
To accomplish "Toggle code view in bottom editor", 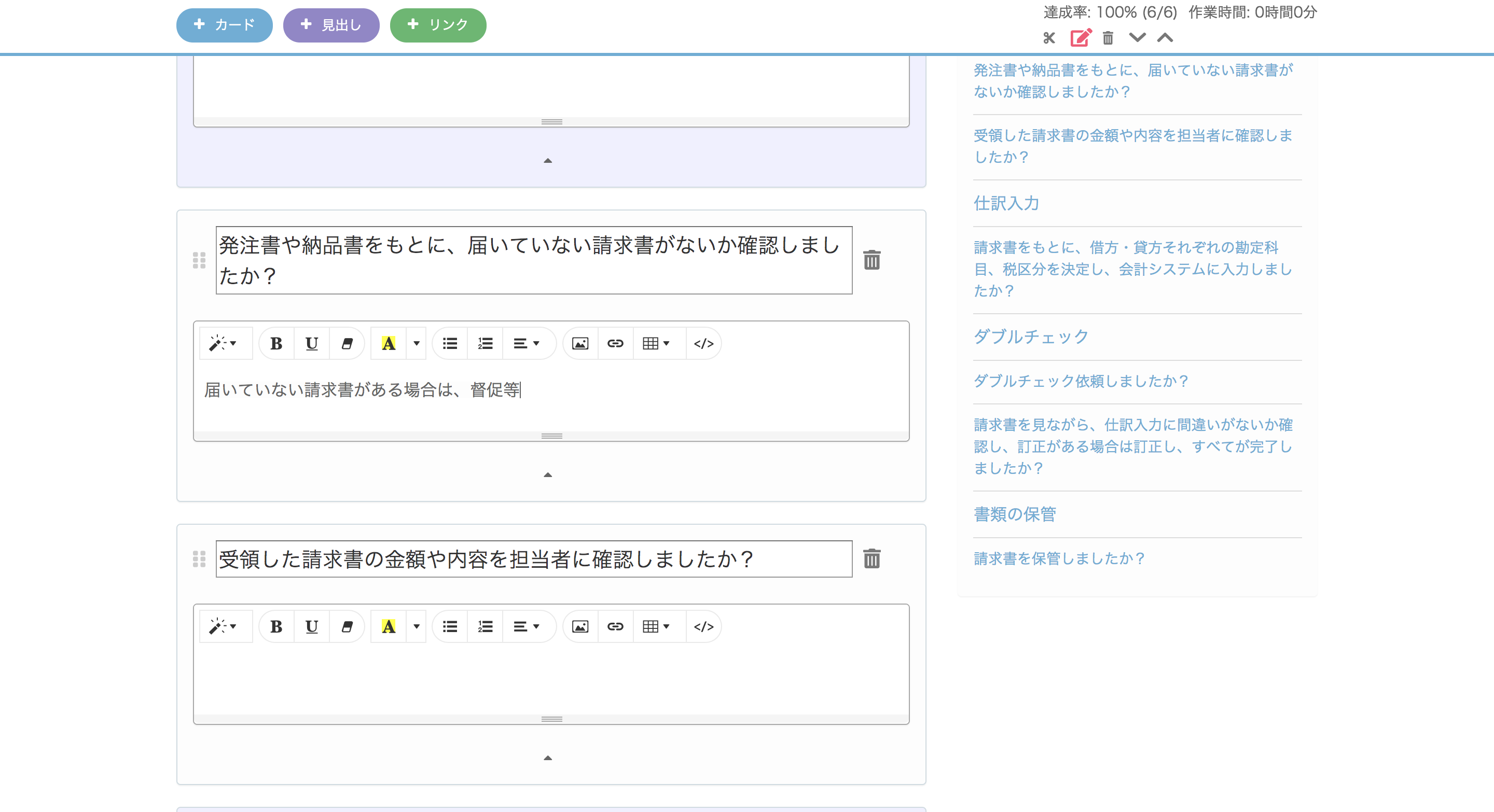I will [x=703, y=626].
